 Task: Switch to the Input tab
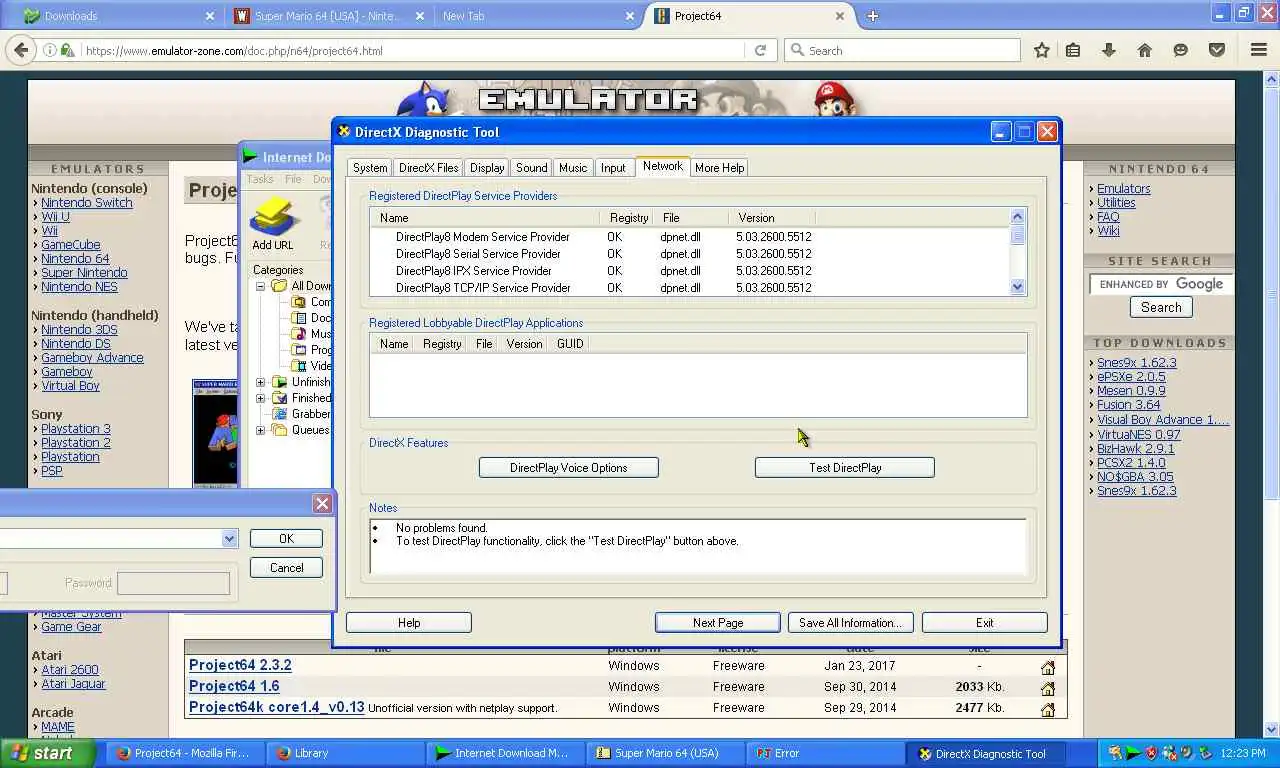click(x=613, y=168)
